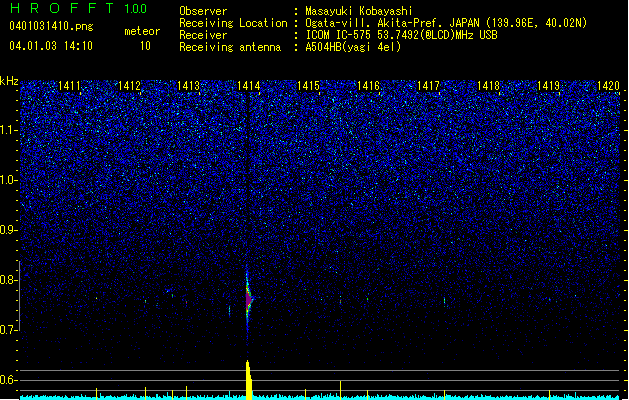Click the 0.7 kHz frequency tick label

click(x=8, y=330)
